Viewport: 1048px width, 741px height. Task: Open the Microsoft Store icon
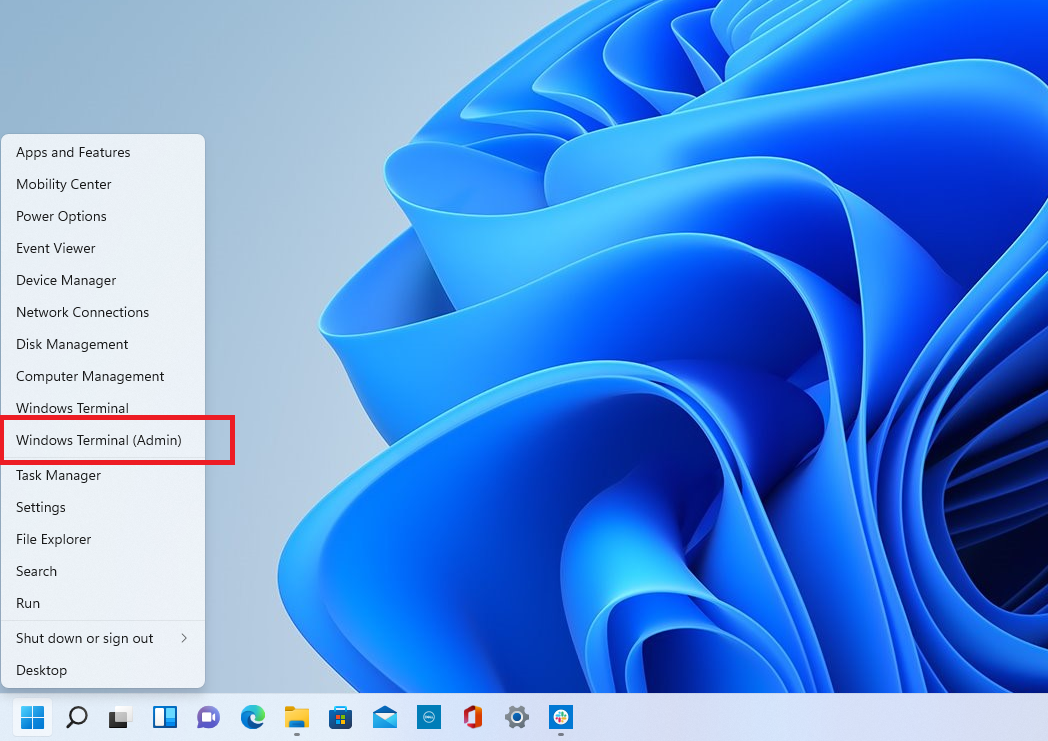point(340,718)
